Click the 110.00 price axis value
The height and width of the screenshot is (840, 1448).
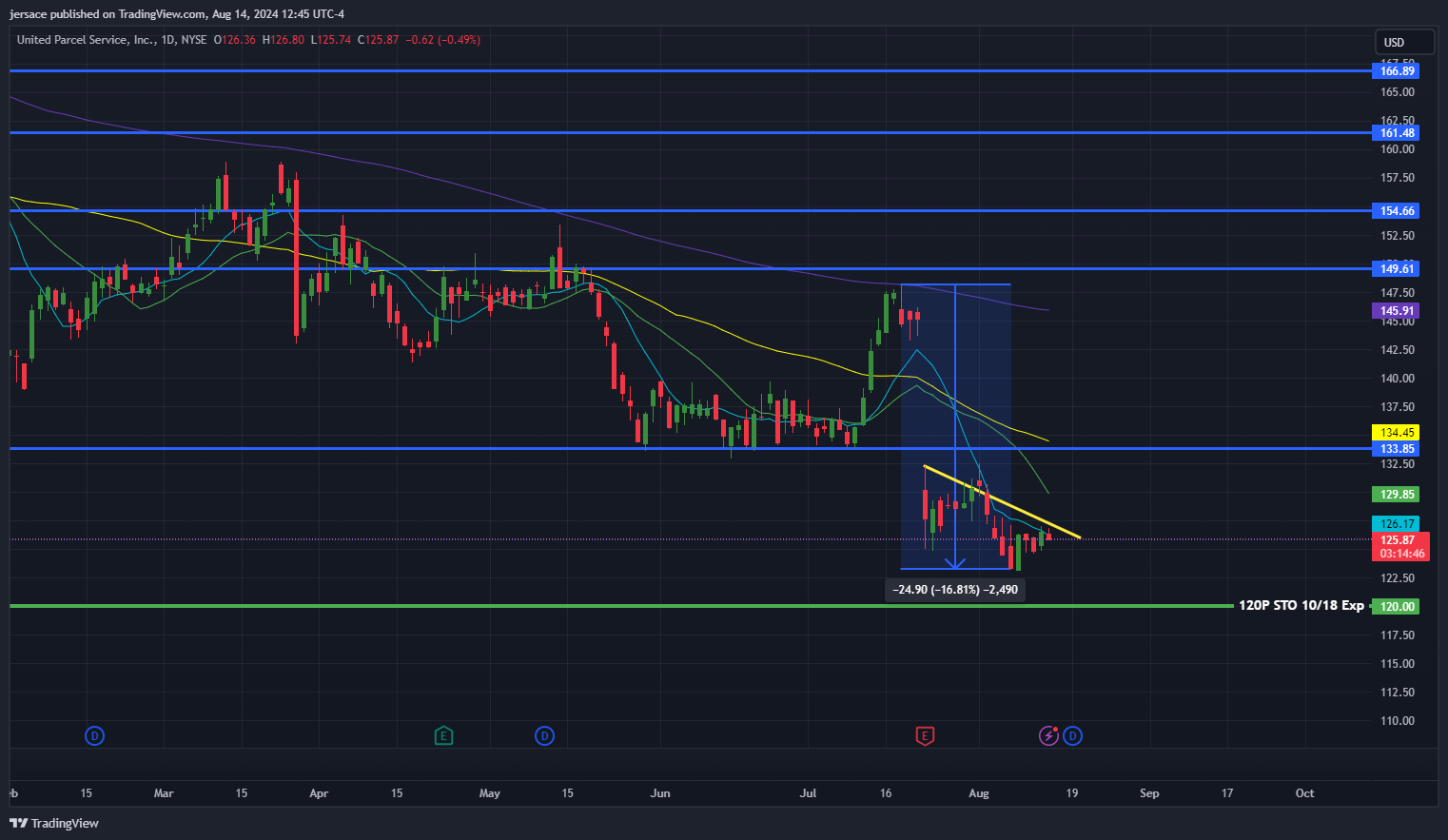click(1397, 721)
